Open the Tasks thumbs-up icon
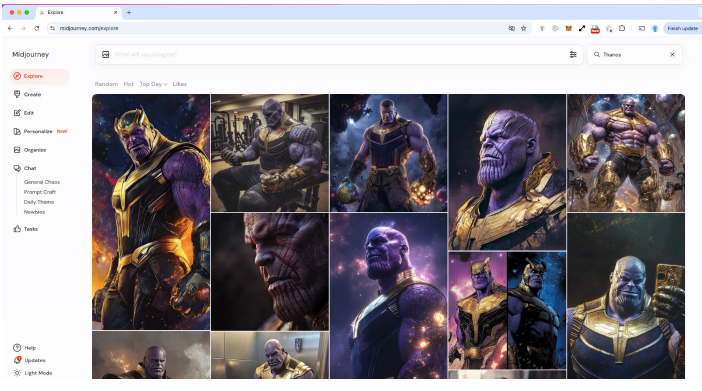Image resolution: width=702 pixels, height=391 pixels. 17,229
